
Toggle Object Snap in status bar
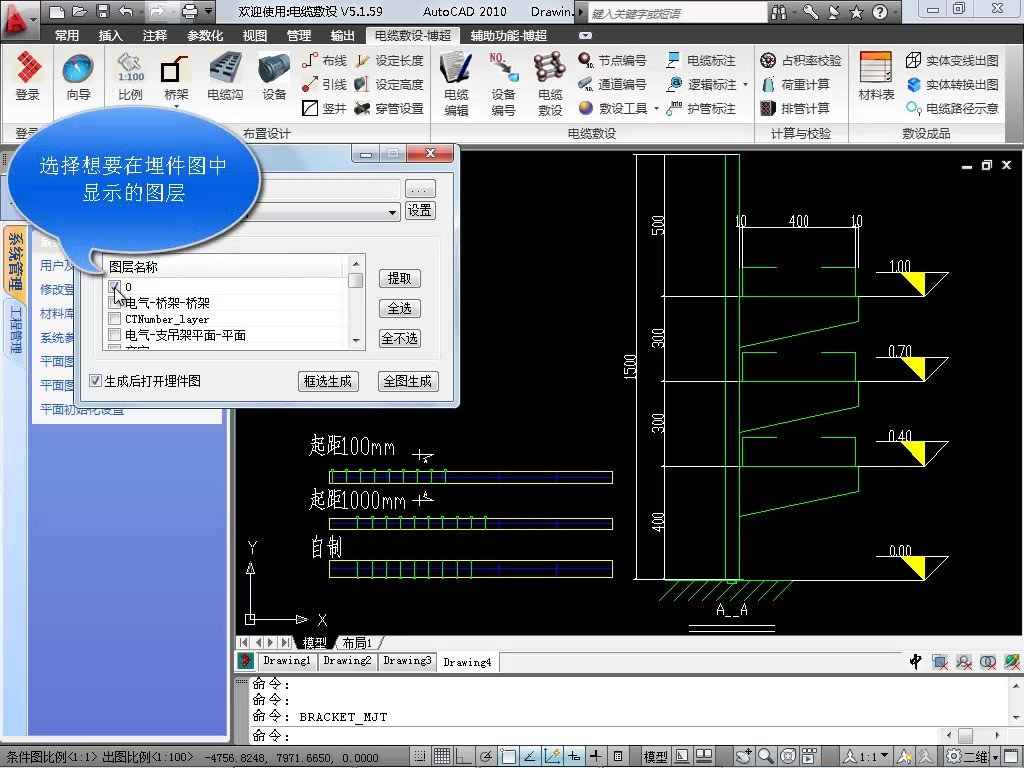coord(508,757)
